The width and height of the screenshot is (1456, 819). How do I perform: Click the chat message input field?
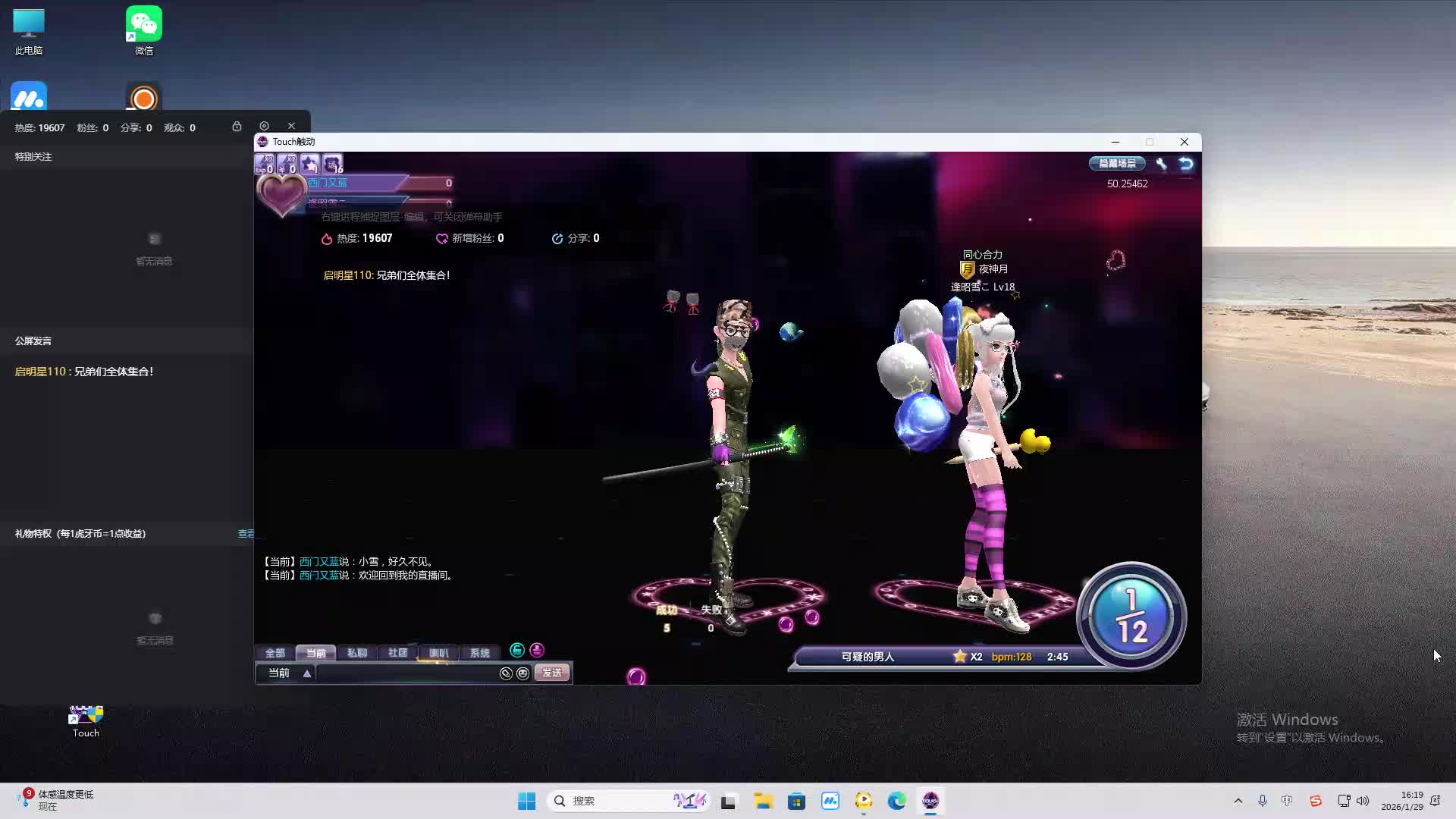[x=406, y=673]
